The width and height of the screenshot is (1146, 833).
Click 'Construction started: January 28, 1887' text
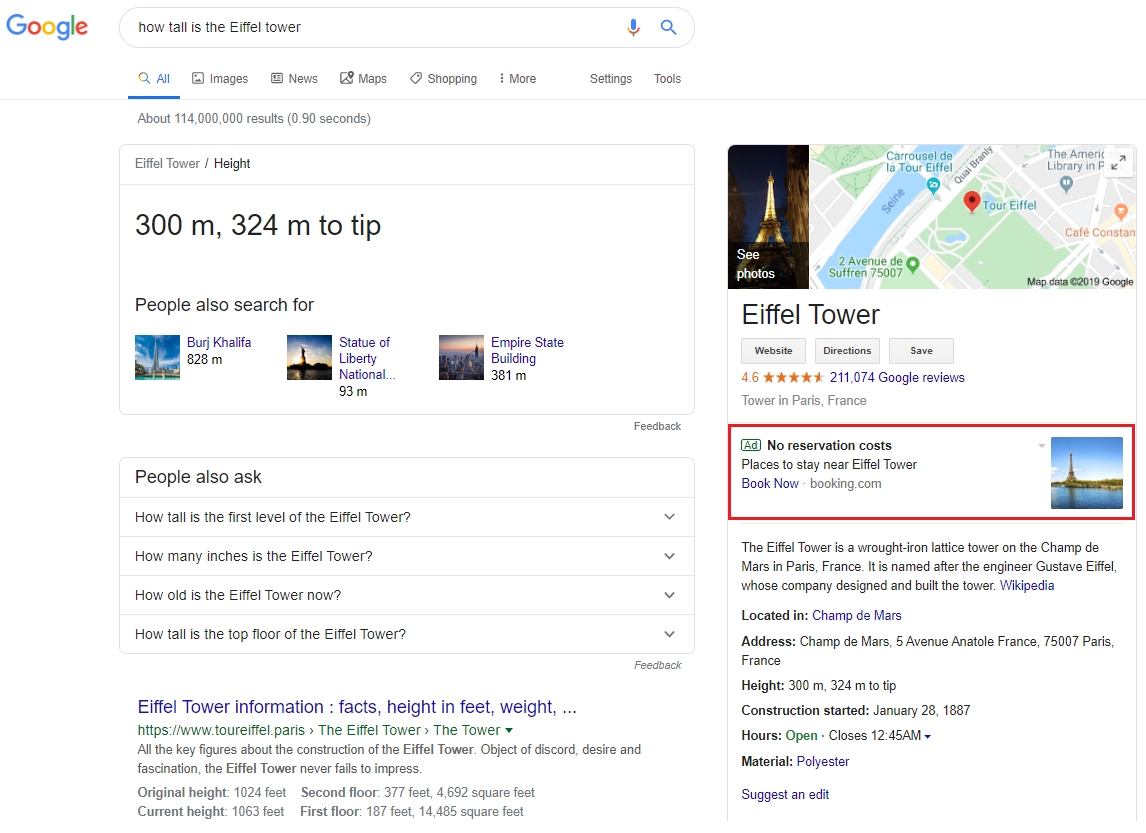point(855,710)
